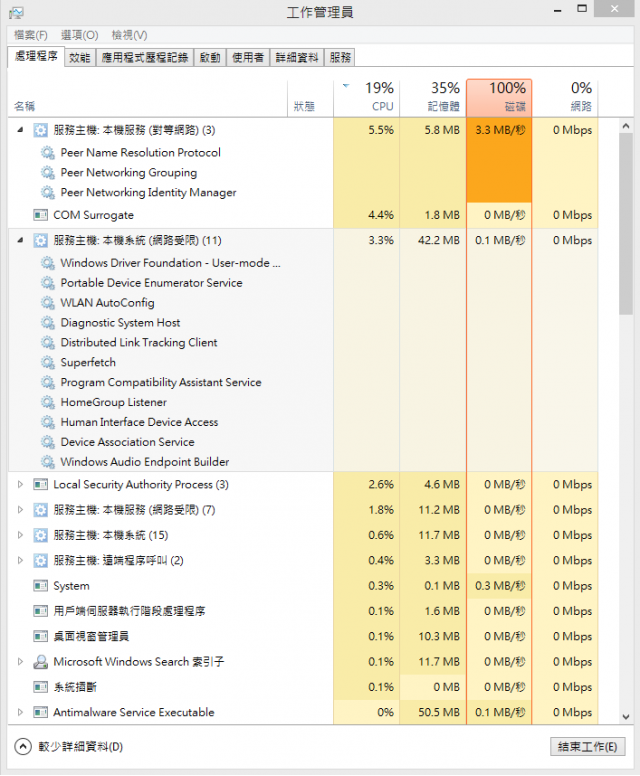Expand 服務主機: 遠端程序呼叫 (2) group
The image size is (640, 776).
(20, 560)
